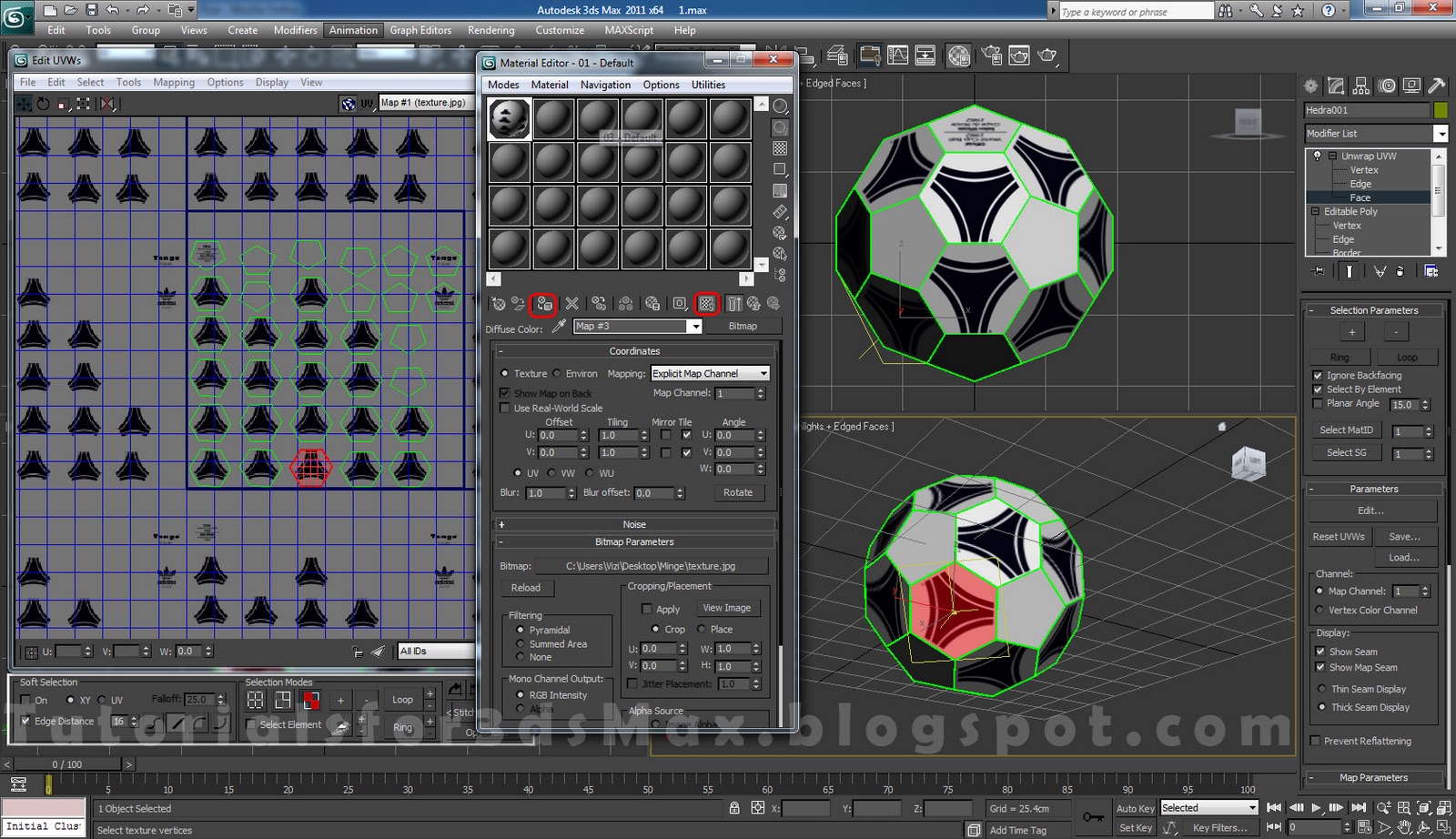Go to end frame
The width and height of the screenshot is (1456, 839).
click(1359, 807)
